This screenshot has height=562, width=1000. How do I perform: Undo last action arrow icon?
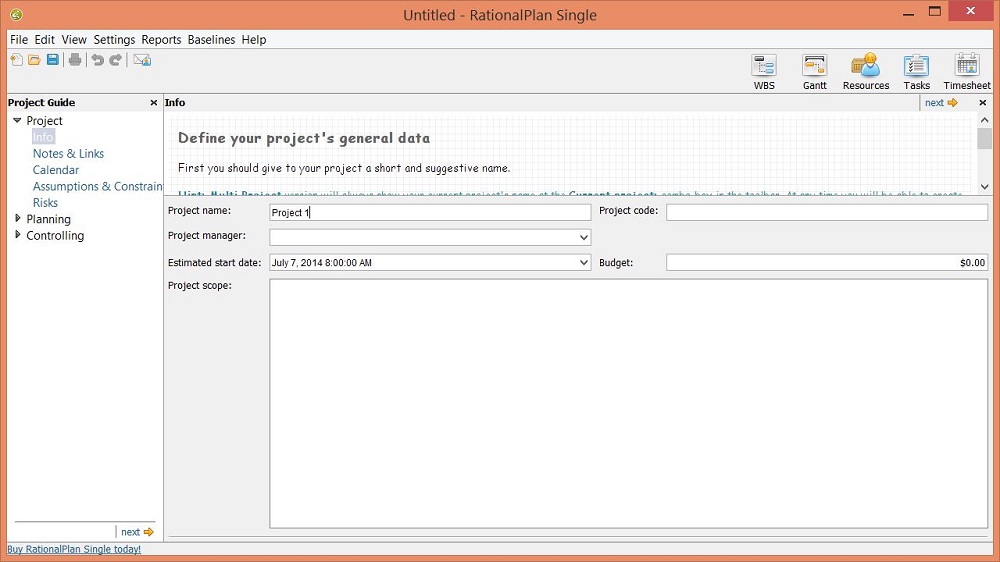tap(98, 60)
